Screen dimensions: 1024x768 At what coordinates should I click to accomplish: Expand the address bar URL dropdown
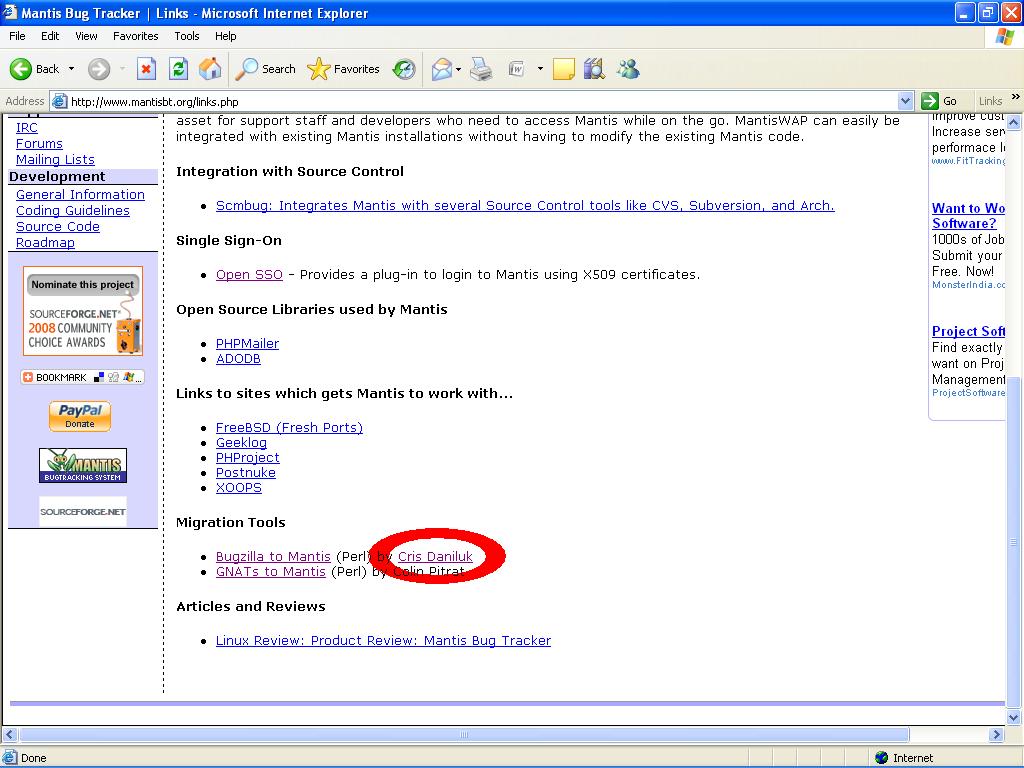905,101
